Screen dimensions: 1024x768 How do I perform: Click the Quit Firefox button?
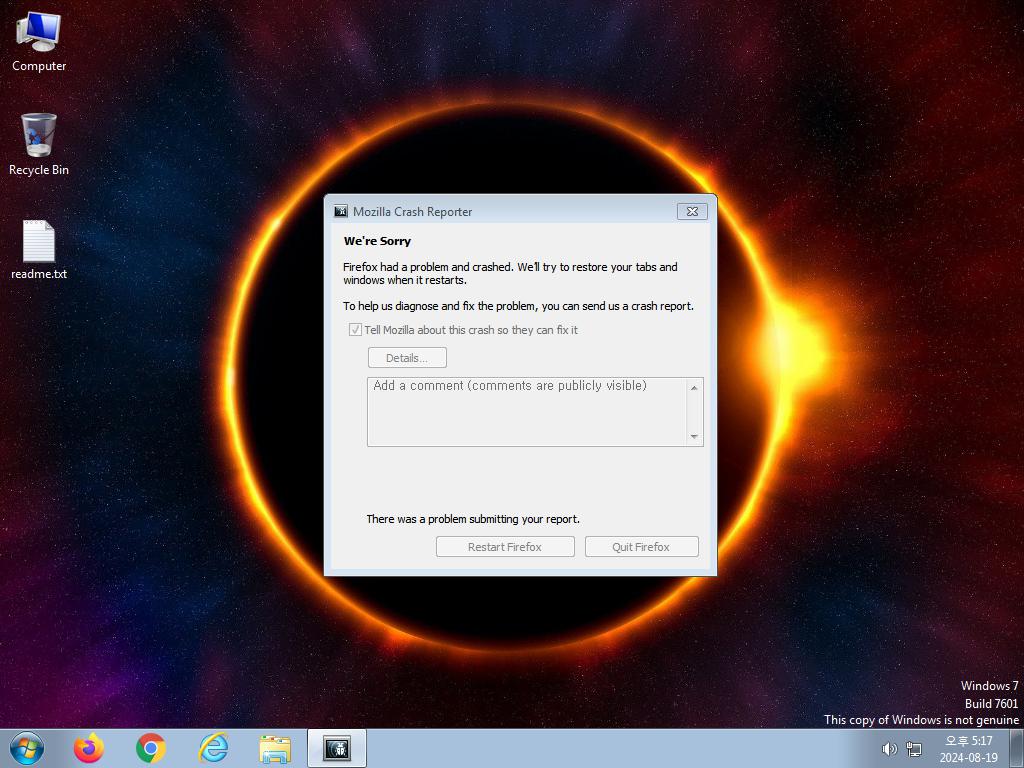pyautogui.click(x=641, y=547)
